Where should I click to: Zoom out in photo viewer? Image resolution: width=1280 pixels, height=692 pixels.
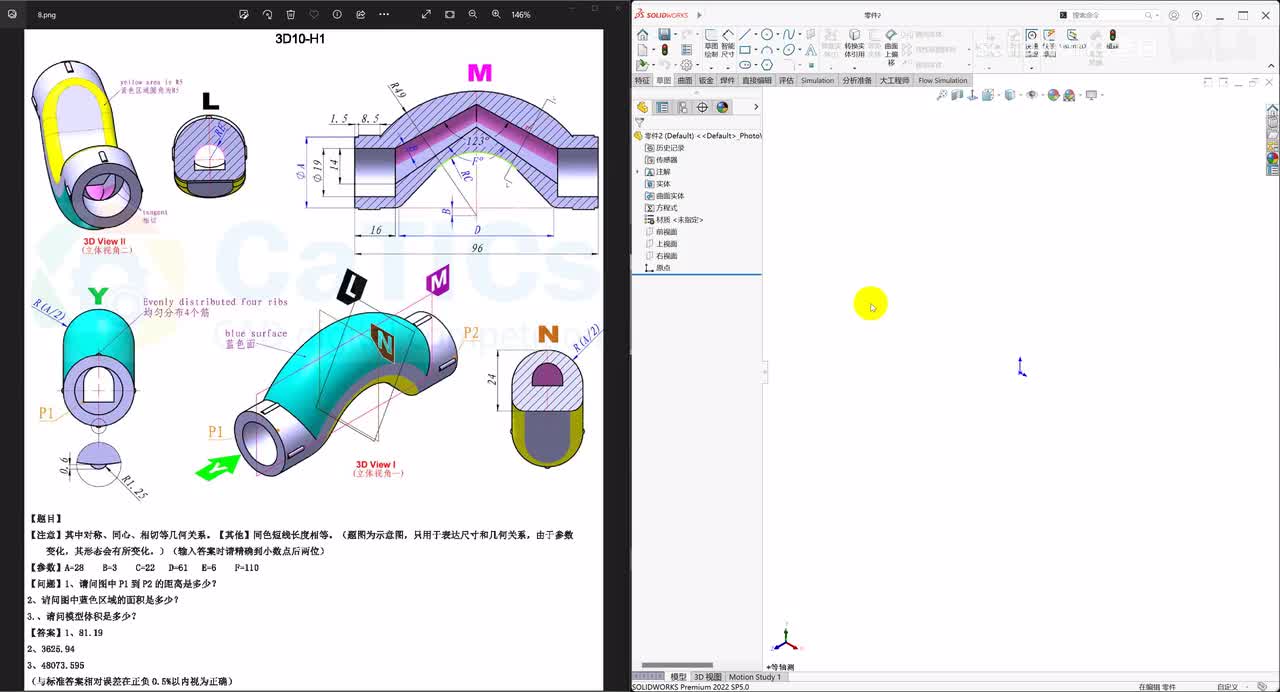coord(473,14)
